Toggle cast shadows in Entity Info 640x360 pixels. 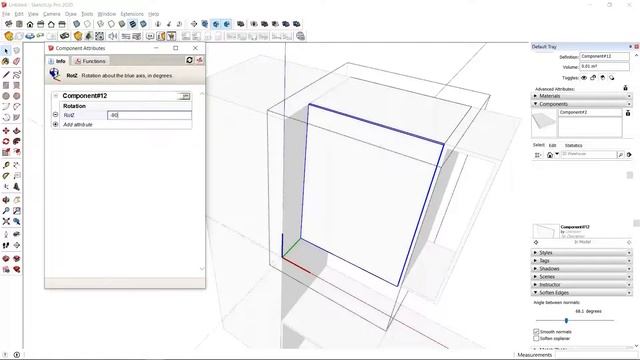click(611, 78)
